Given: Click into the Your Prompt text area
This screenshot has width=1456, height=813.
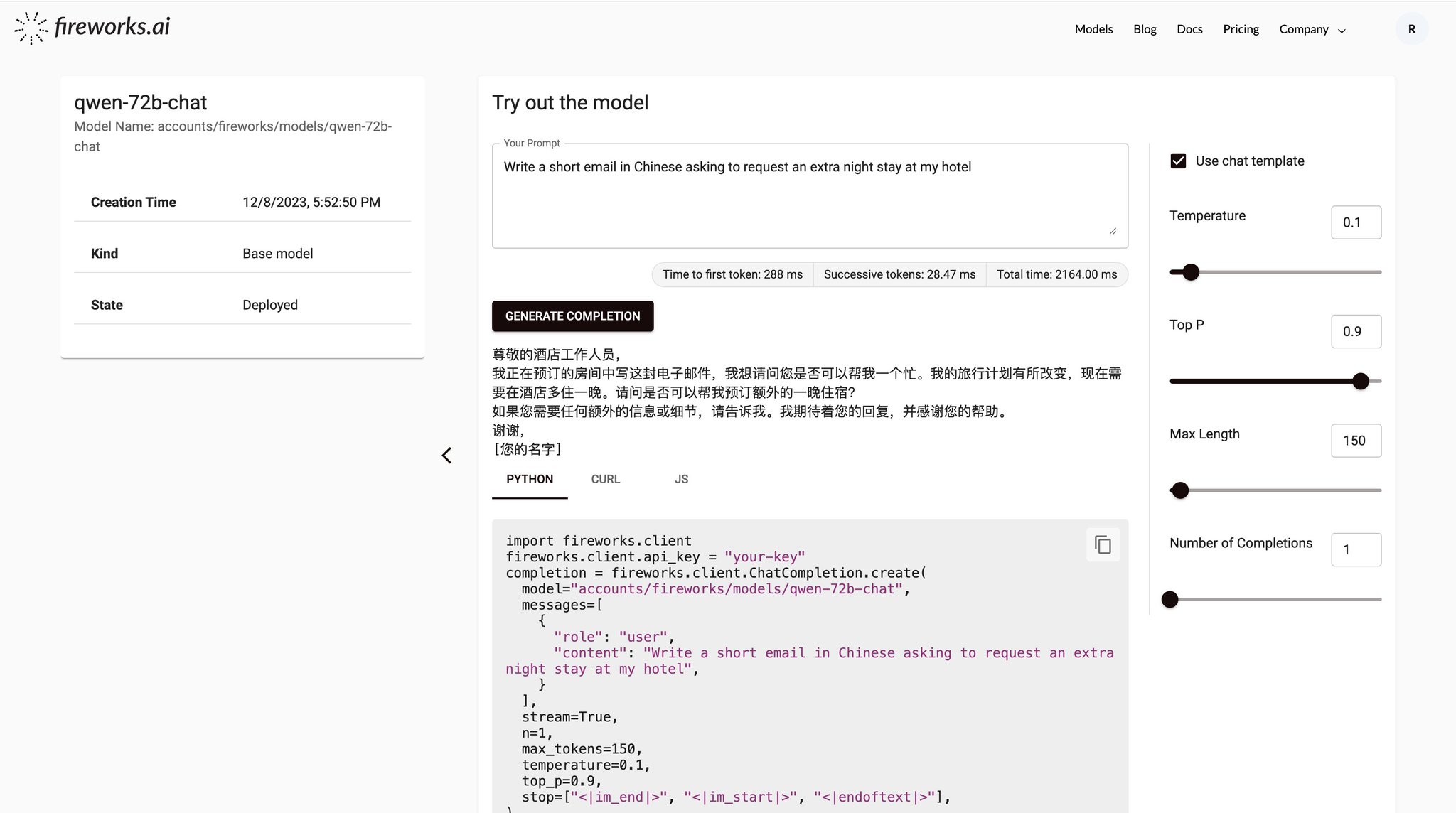Looking at the screenshot, I should 809,196.
